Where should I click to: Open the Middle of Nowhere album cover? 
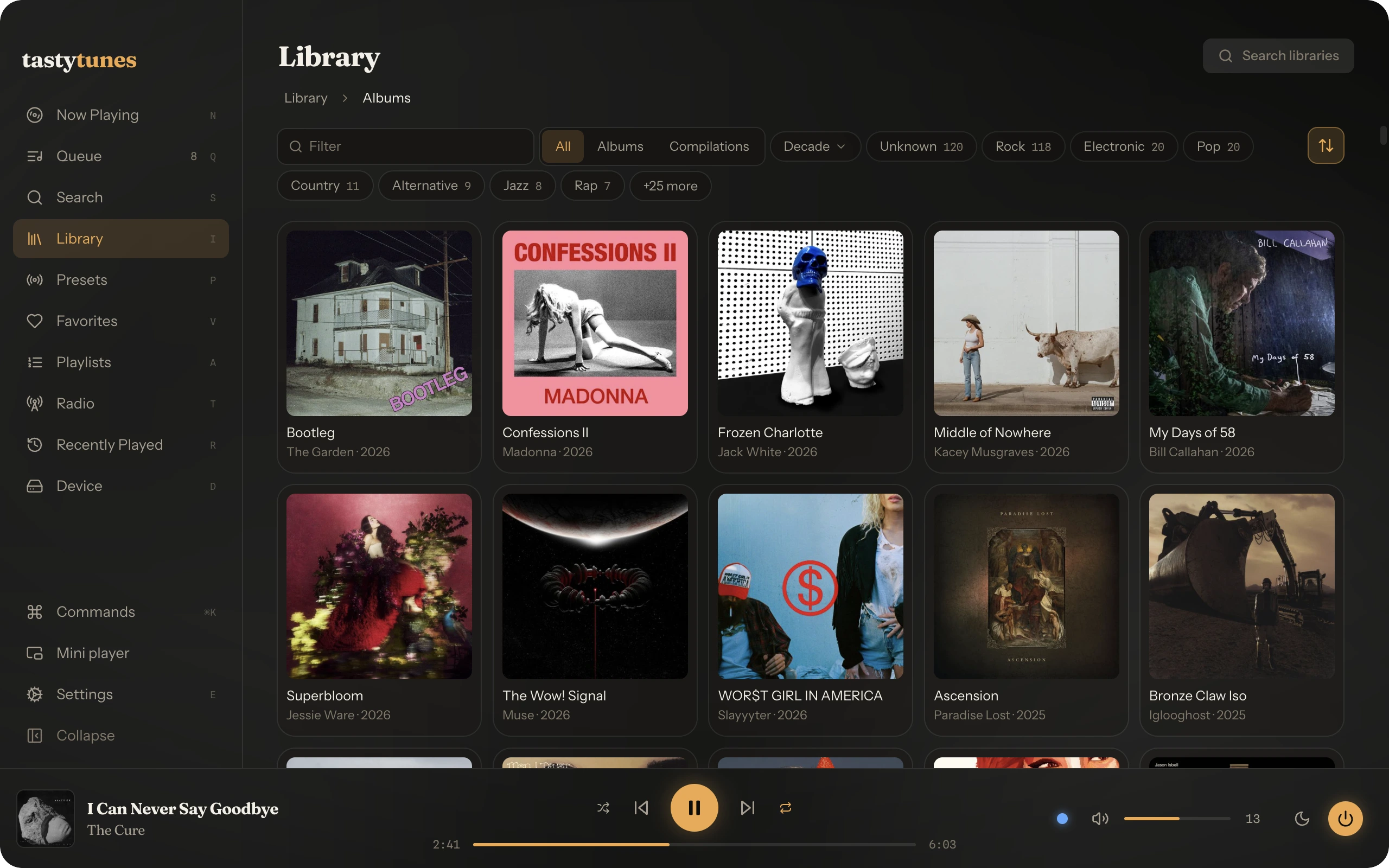1026,323
